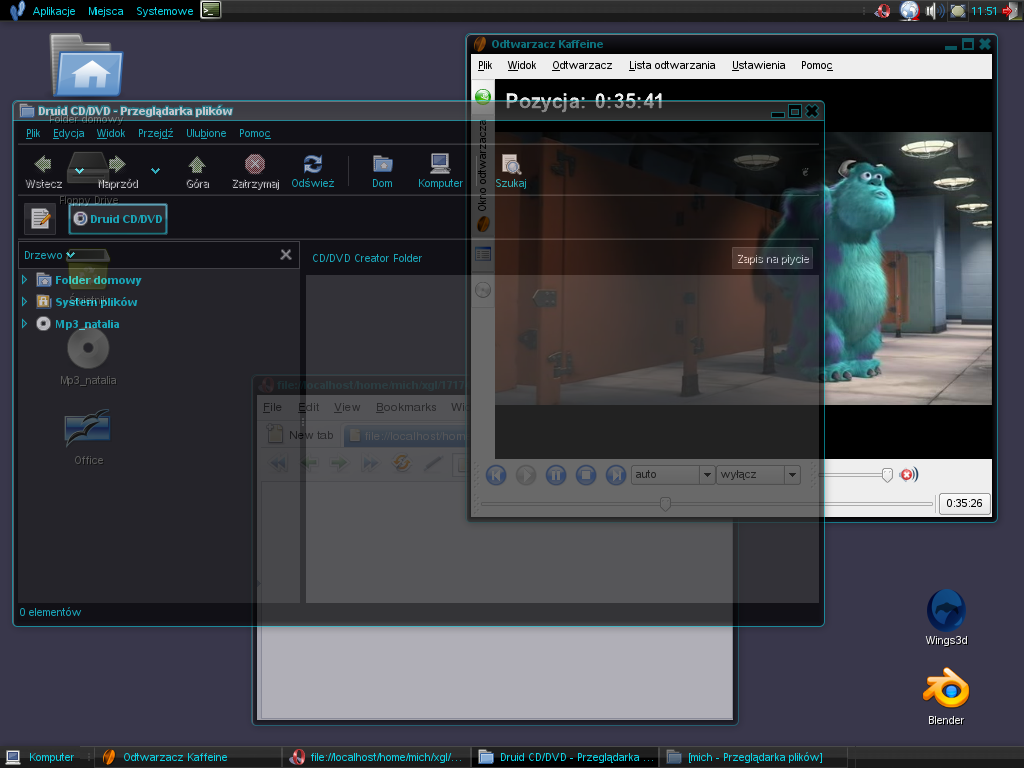This screenshot has width=1024, height=768.
Task: Toggle the text location entry pencil button
Action: pos(40,218)
